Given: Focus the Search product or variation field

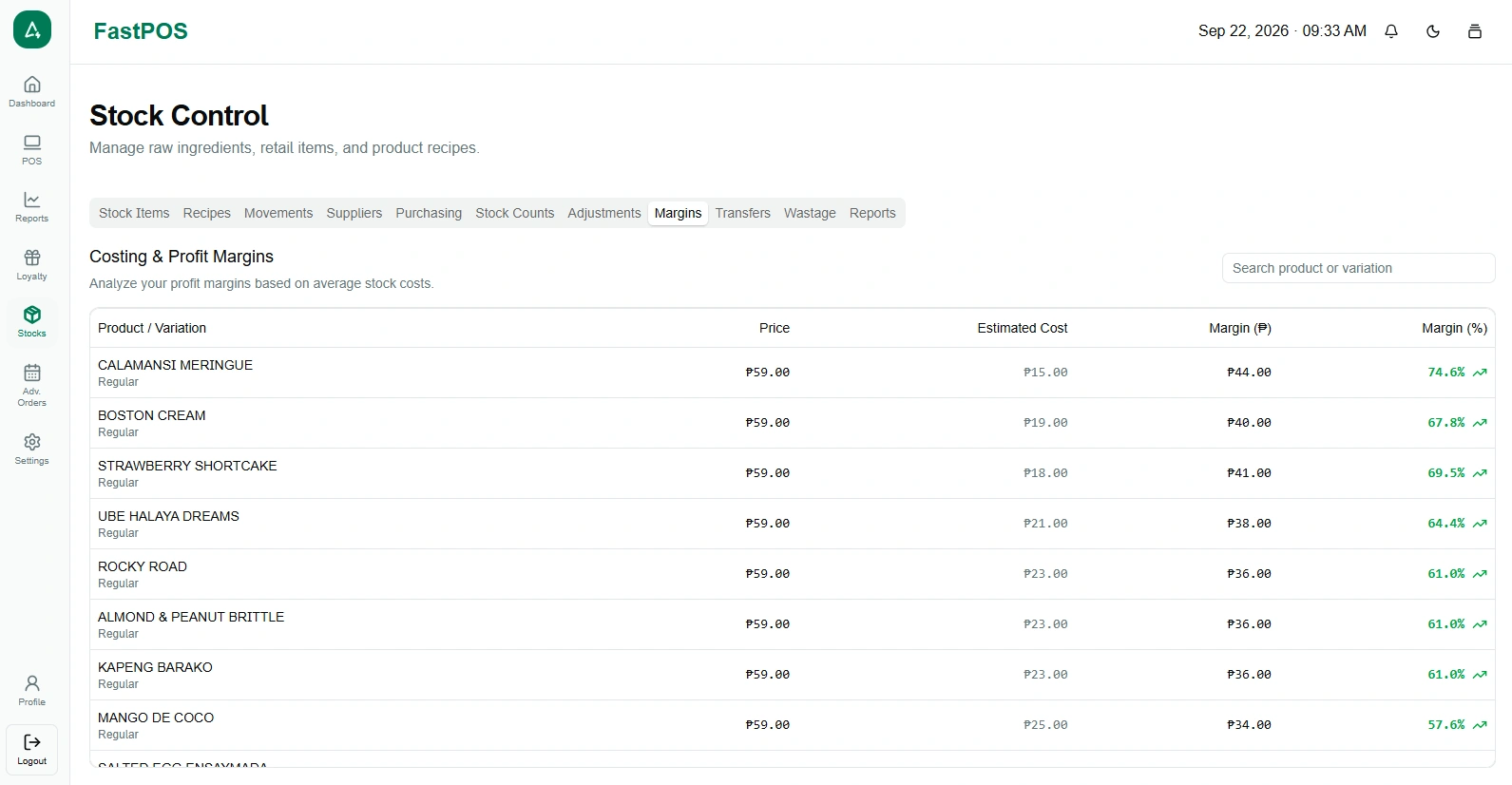Looking at the screenshot, I should (x=1358, y=268).
